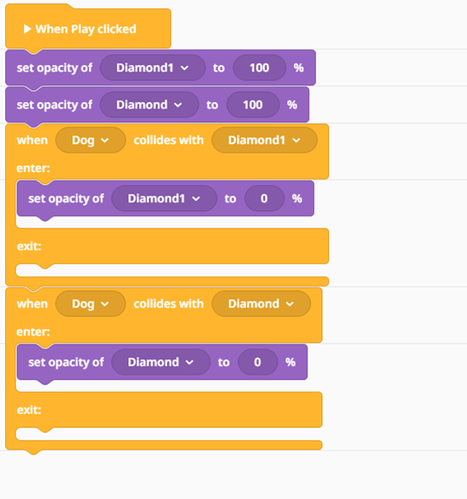The image size is (467, 499).
Task: Select the 0 opacity field for Diamond
Action: (x=257, y=362)
